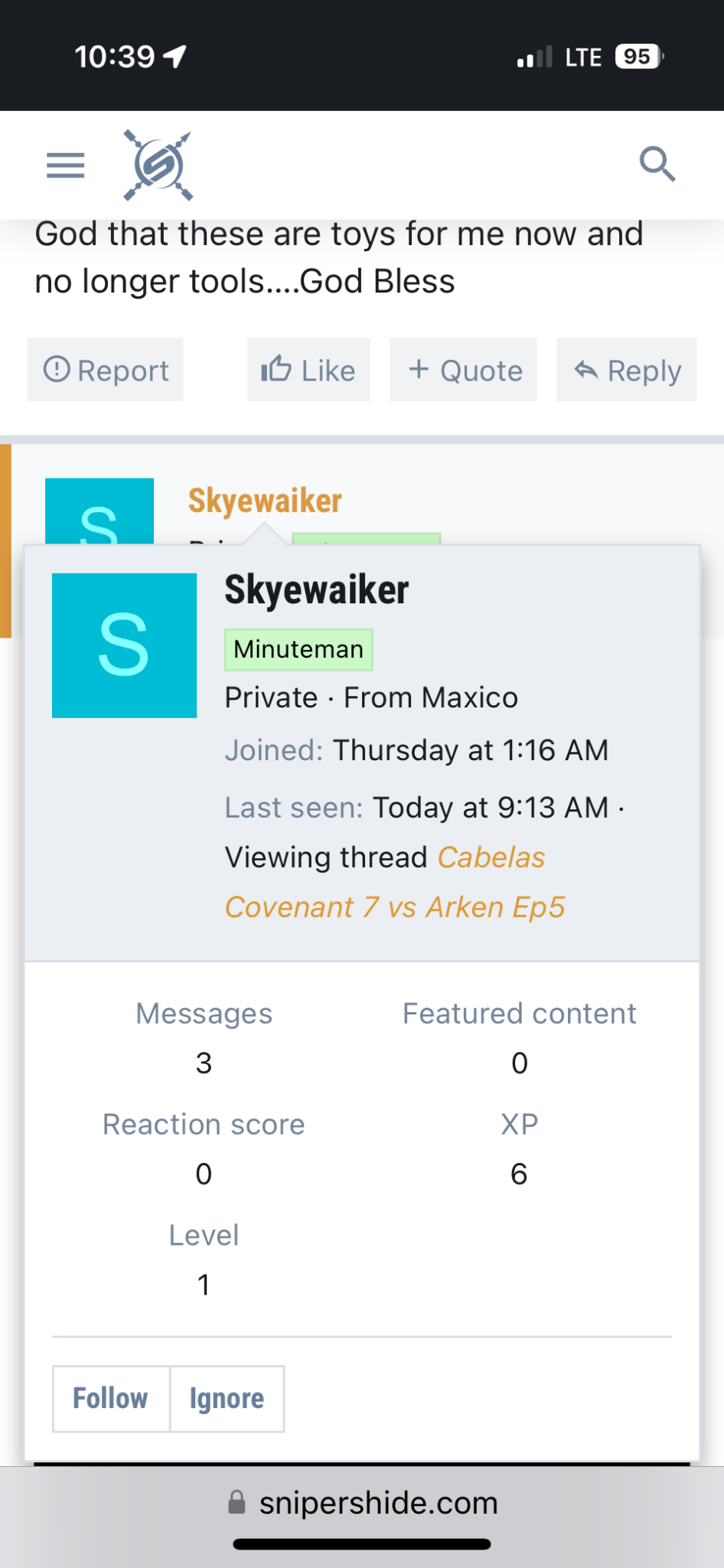This screenshot has width=724, height=1568.
Task: Tap the Sniper's Hide crosshair logo
Action: (x=158, y=165)
